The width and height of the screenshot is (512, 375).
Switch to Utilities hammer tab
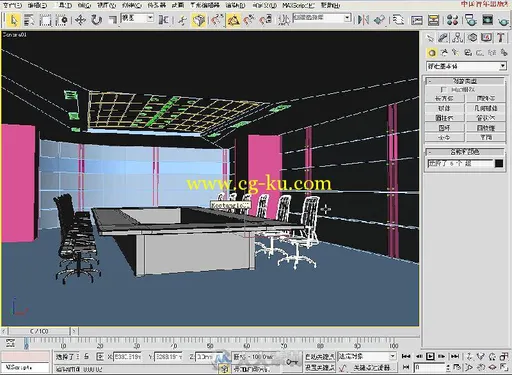[x=501, y=38]
